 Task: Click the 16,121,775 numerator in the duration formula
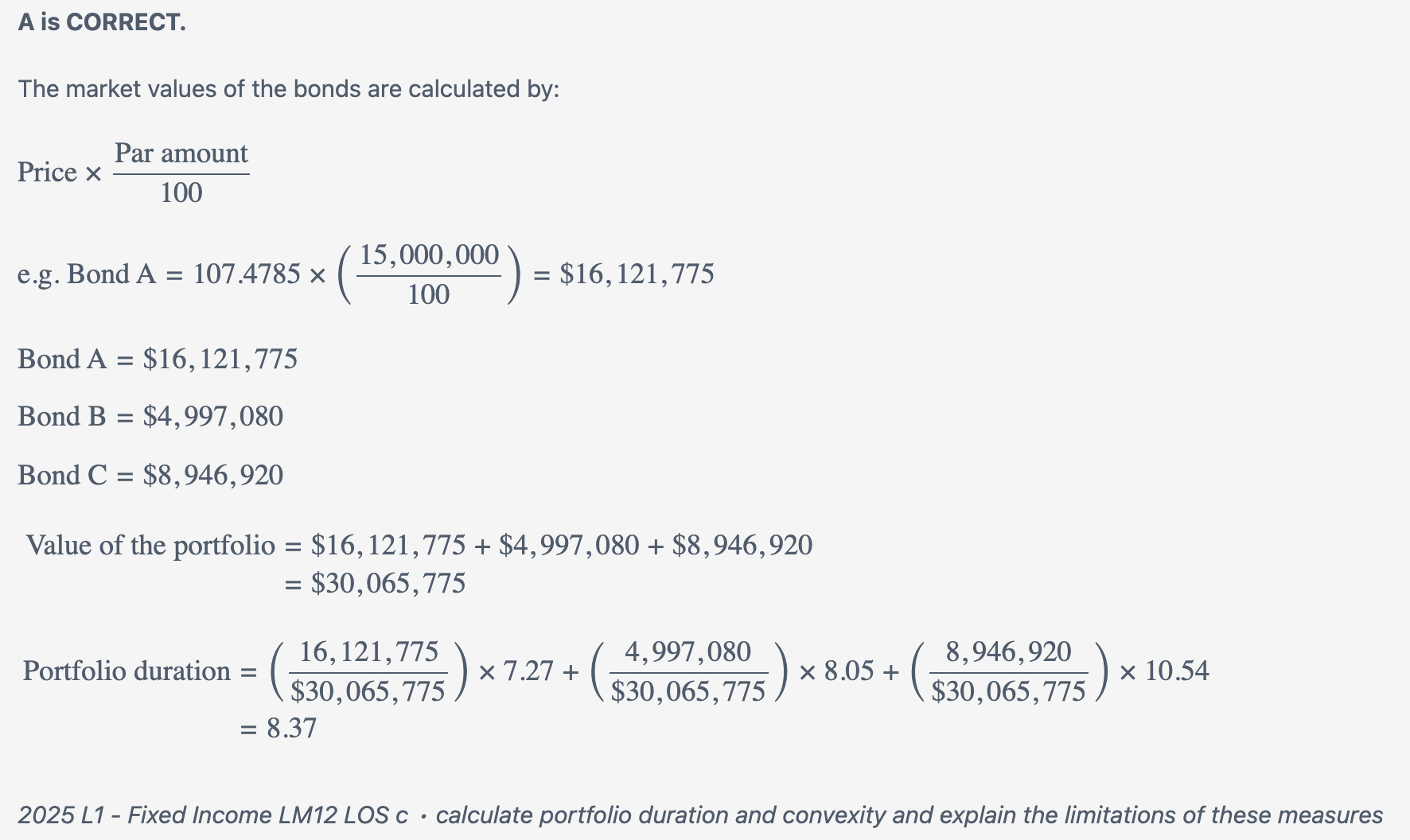pyautogui.click(x=368, y=652)
